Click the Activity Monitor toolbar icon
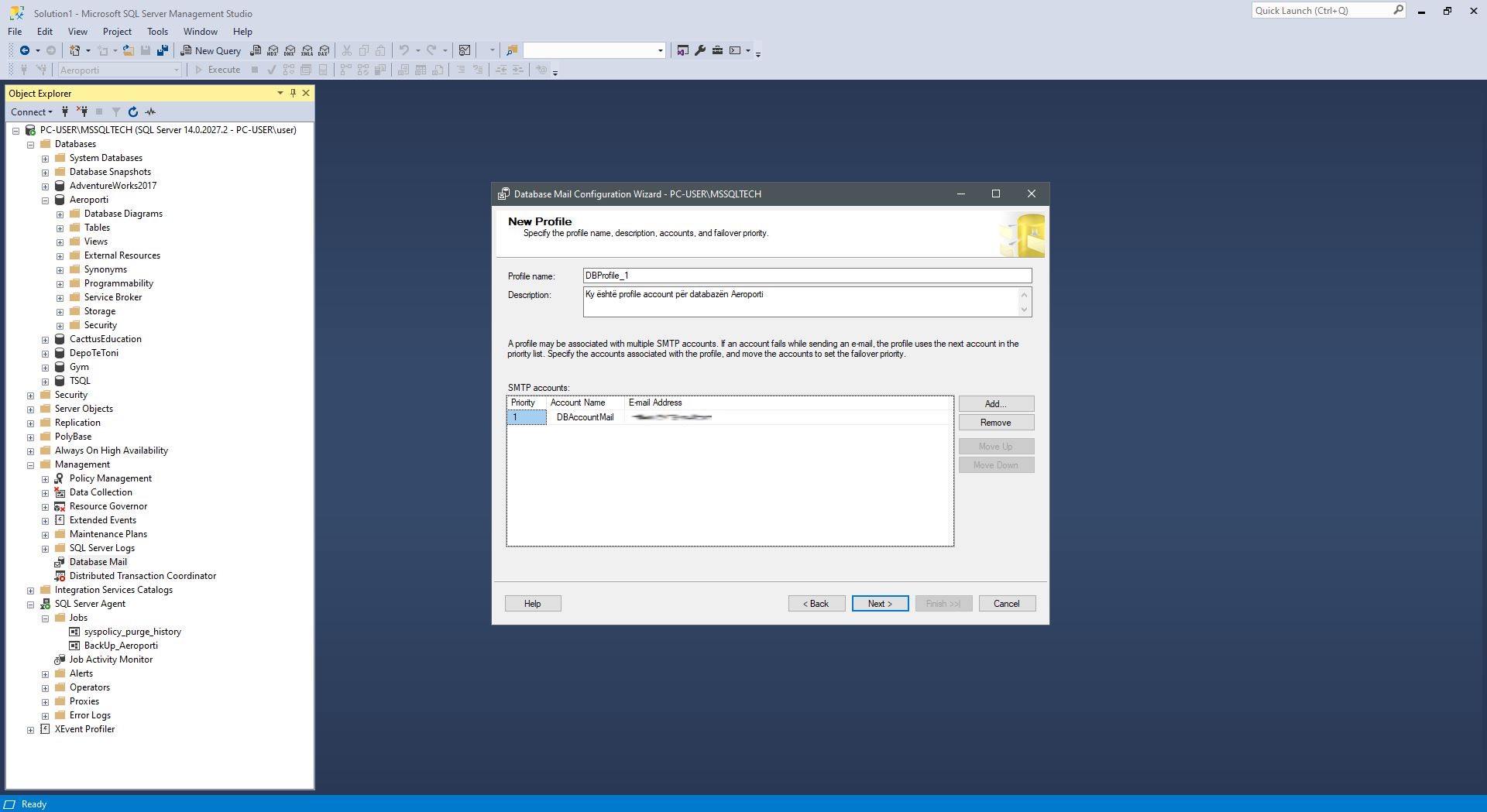The height and width of the screenshot is (812, 1487). pyautogui.click(x=465, y=50)
